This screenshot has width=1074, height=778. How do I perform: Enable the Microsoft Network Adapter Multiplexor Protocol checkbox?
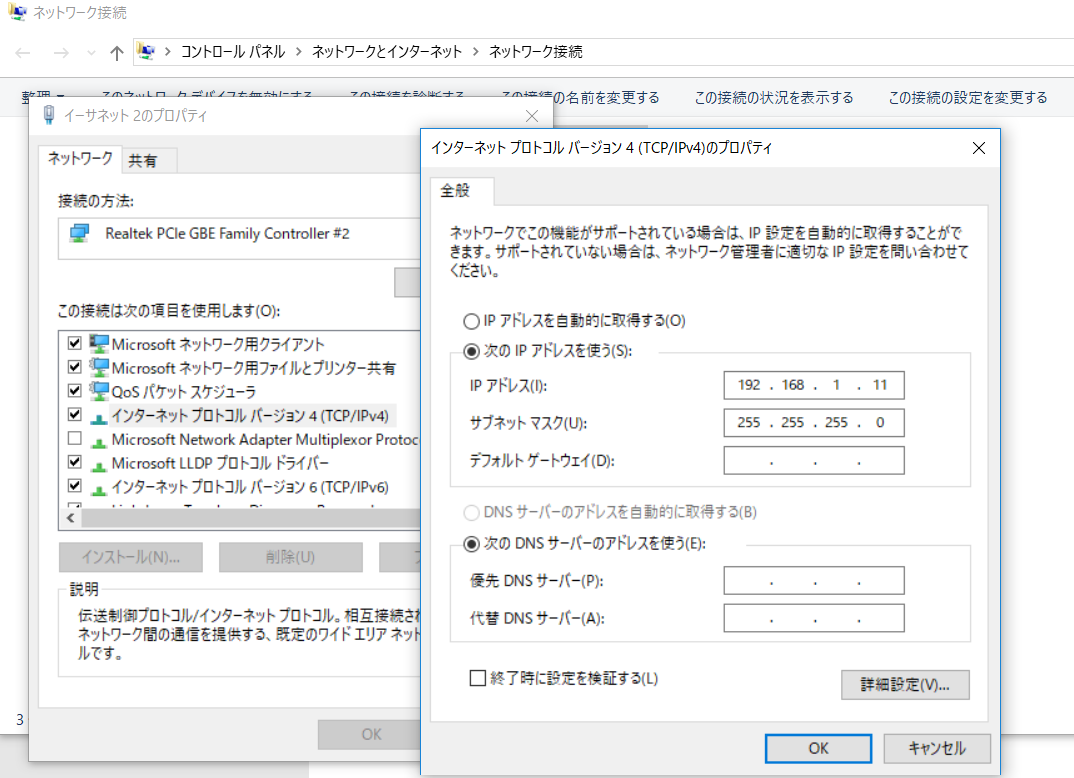[x=74, y=438]
